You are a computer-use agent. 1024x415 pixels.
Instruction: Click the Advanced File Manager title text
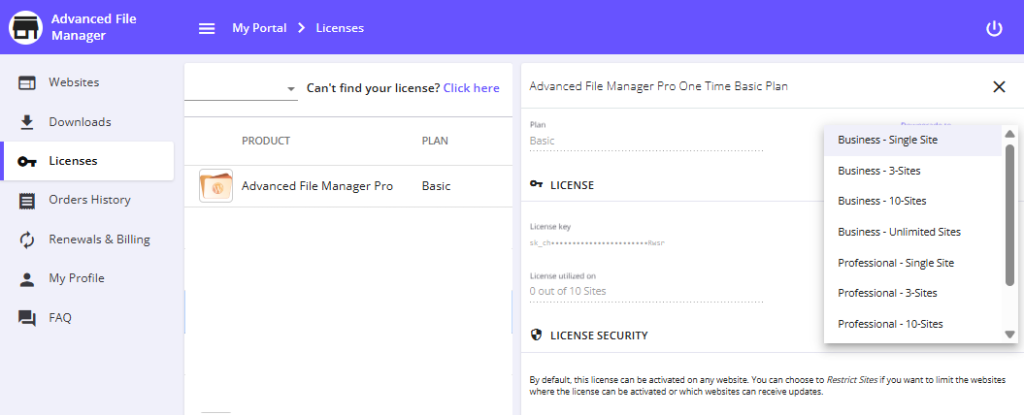(x=94, y=27)
